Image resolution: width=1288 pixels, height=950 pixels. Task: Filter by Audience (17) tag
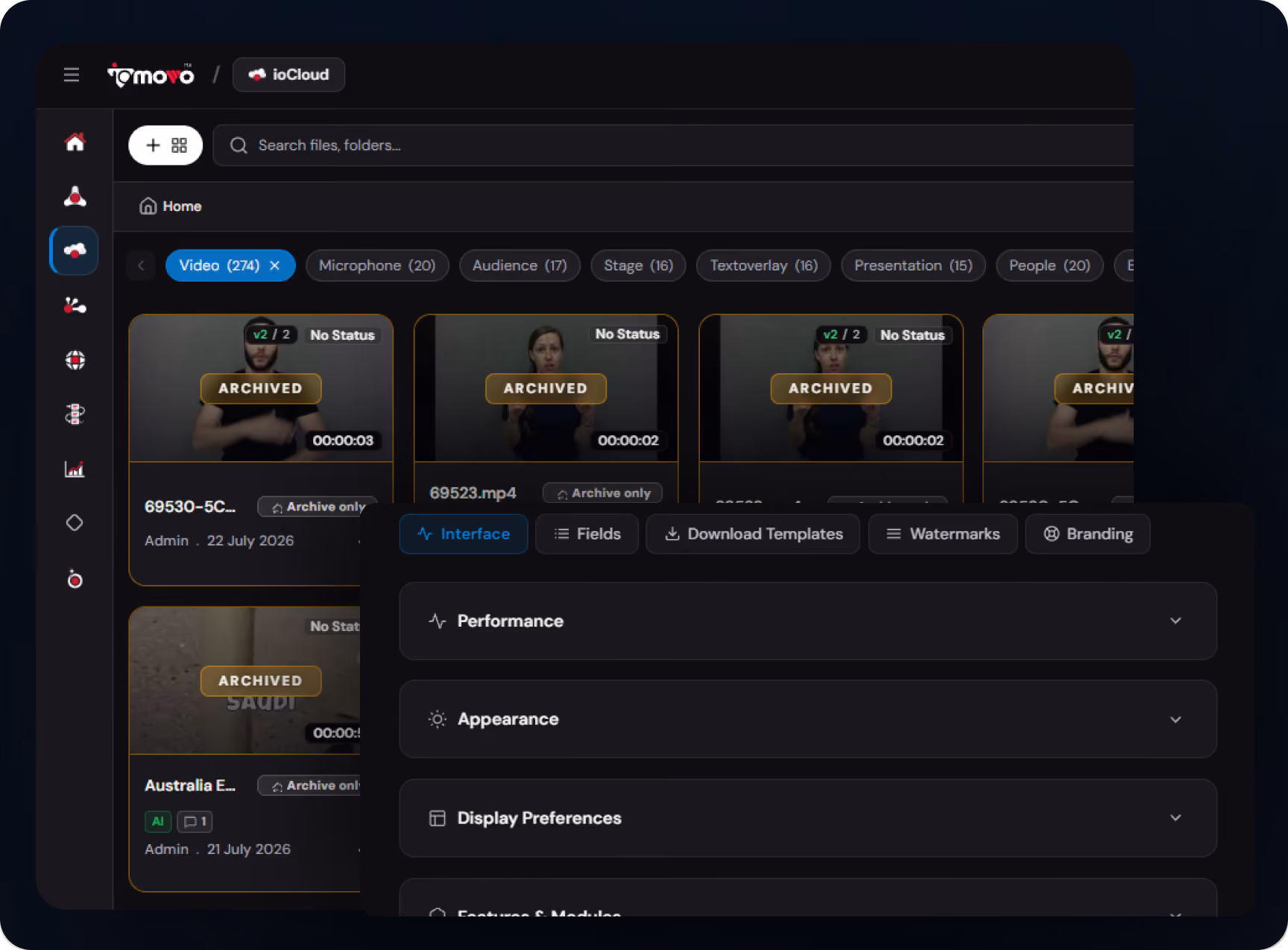[520, 266]
